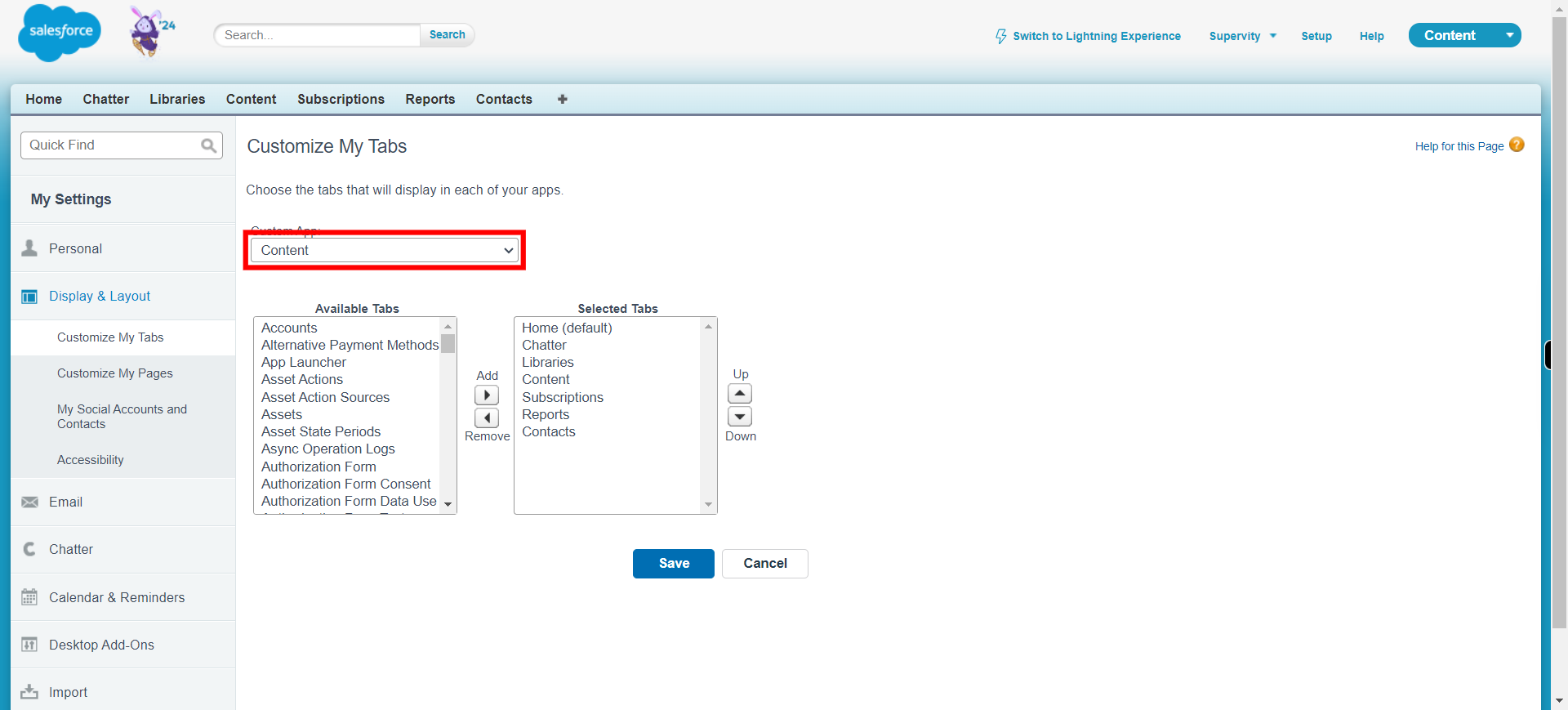The image size is (1568, 710).
Task: Select Contacts in Selected Tabs list
Action: [549, 431]
